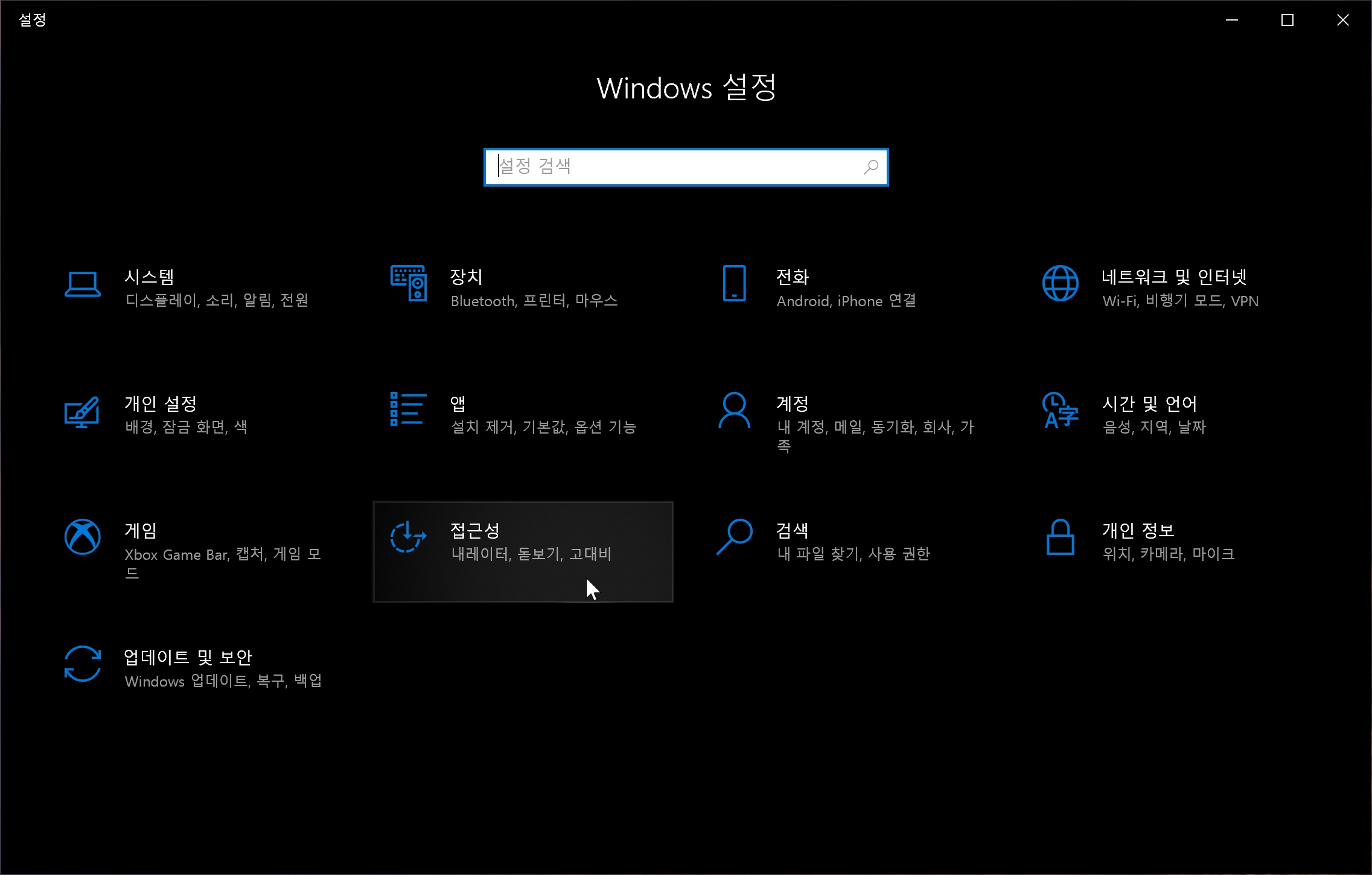Click the Phone (전화) icon
The image size is (1372, 875).
(734, 283)
